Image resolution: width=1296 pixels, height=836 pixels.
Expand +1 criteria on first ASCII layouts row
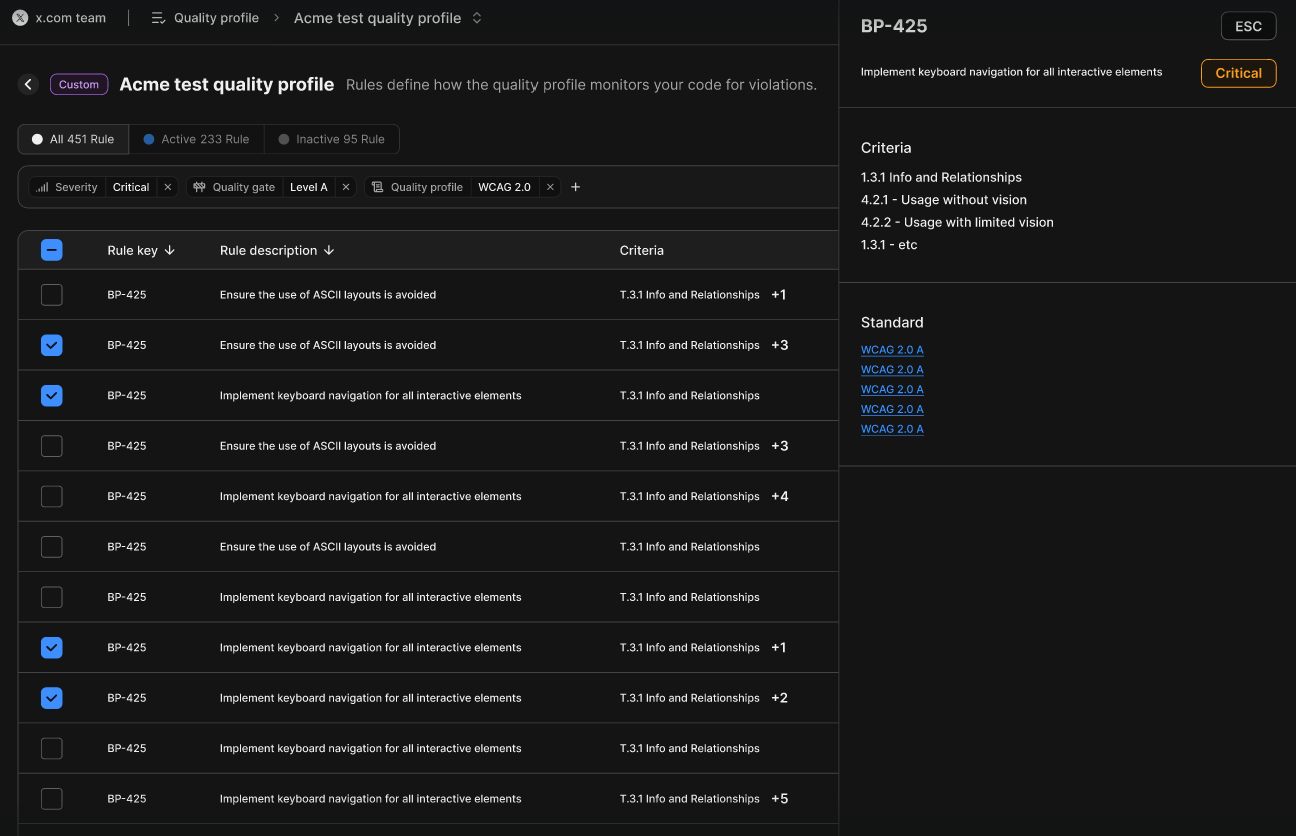(x=779, y=295)
